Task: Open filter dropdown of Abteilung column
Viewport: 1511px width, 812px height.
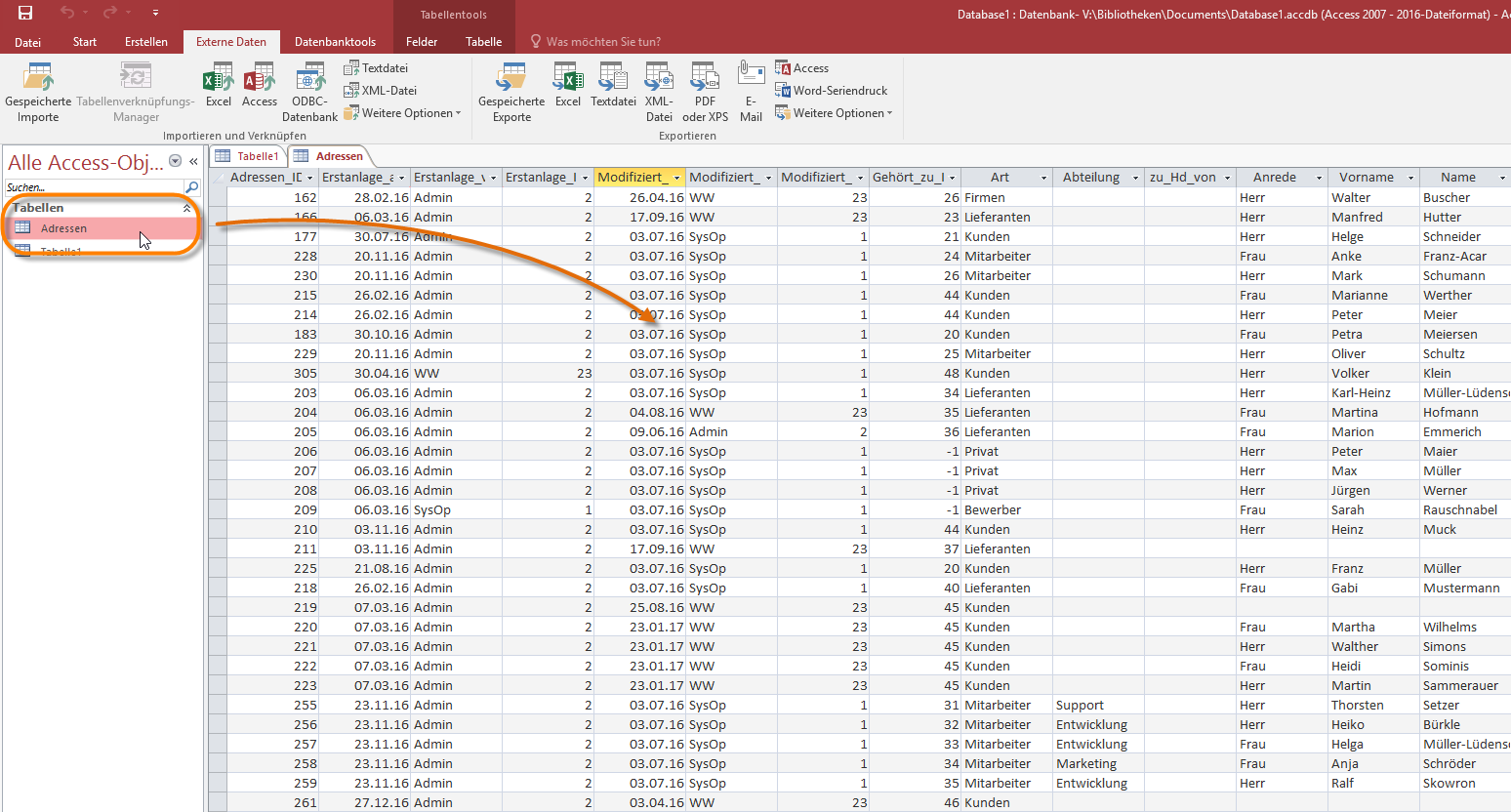Action: [1135, 178]
